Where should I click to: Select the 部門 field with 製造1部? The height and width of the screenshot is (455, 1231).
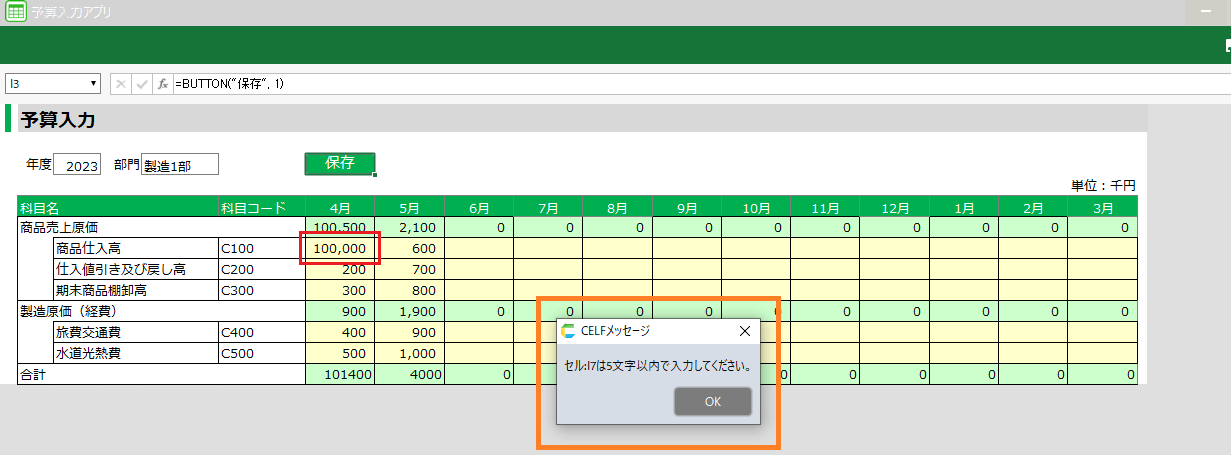(x=180, y=165)
